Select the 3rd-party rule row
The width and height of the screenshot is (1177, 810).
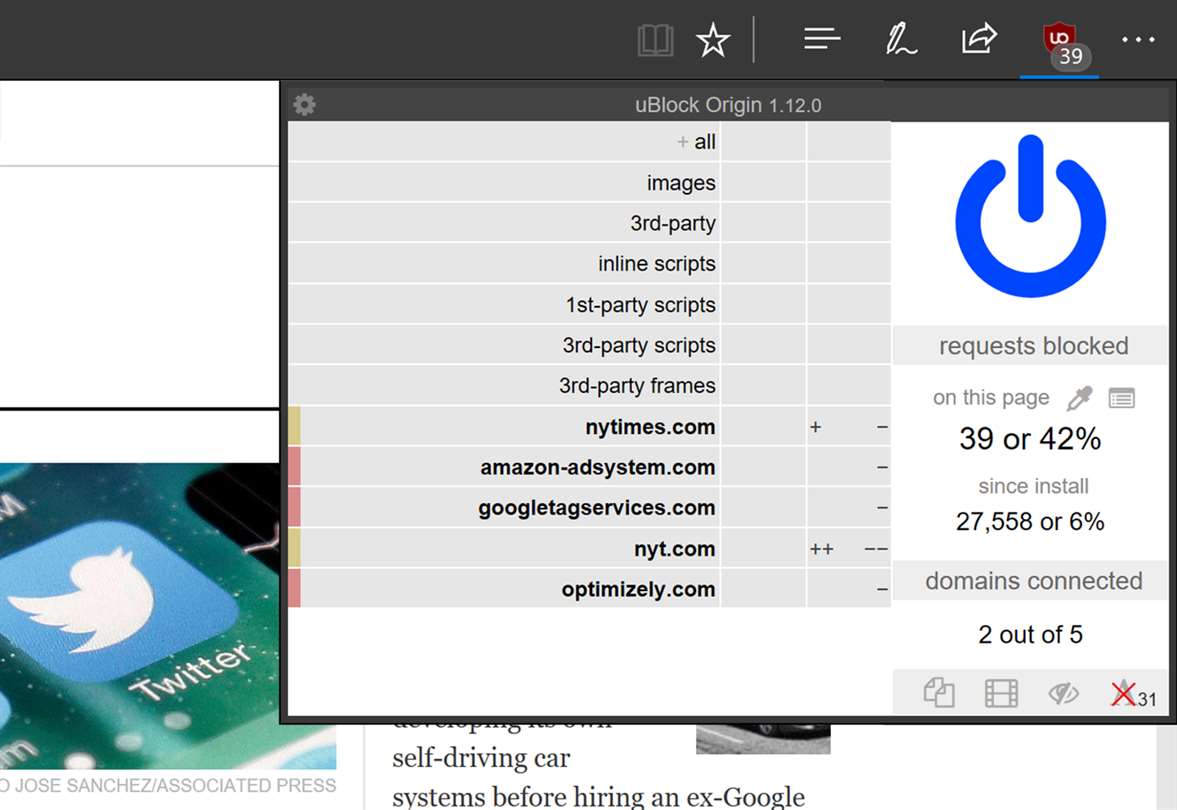tap(503, 223)
